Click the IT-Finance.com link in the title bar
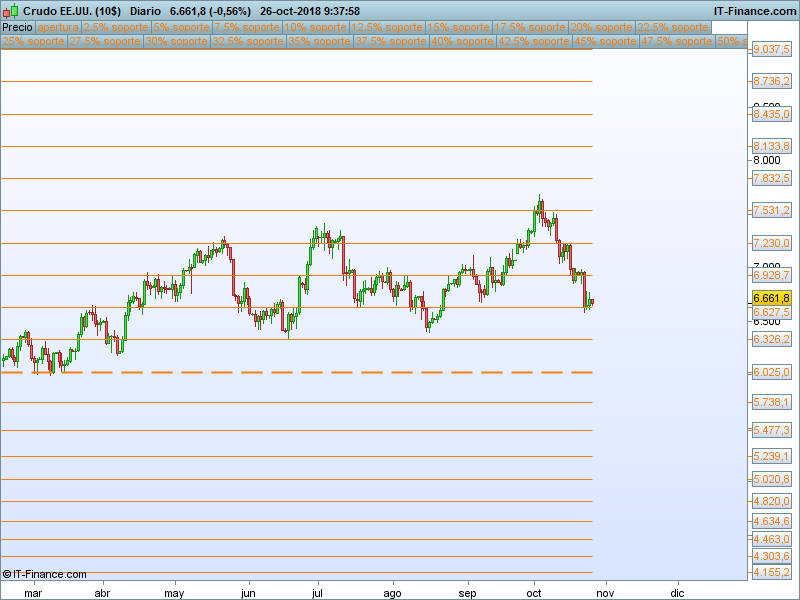 tap(754, 11)
